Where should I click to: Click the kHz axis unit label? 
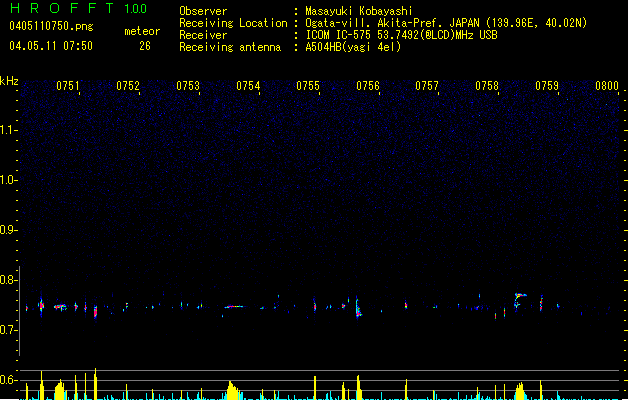[9, 81]
